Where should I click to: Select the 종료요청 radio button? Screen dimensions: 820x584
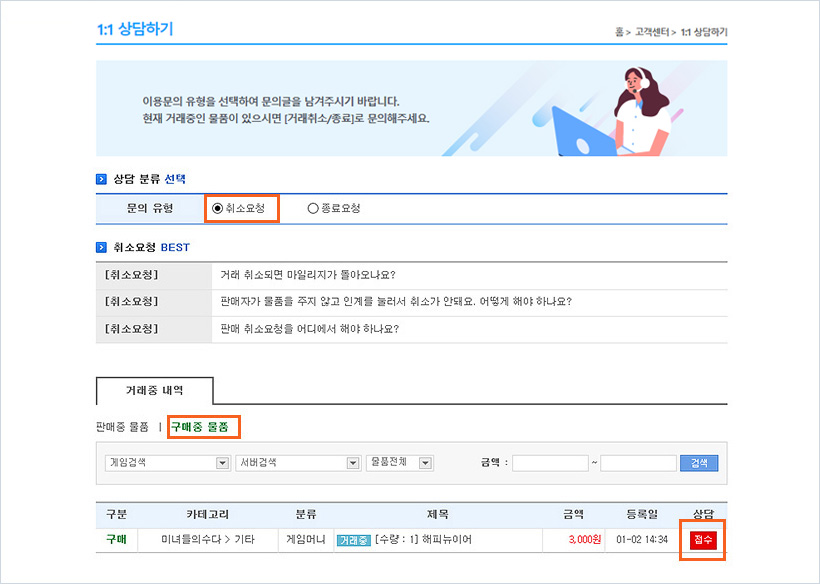313,208
